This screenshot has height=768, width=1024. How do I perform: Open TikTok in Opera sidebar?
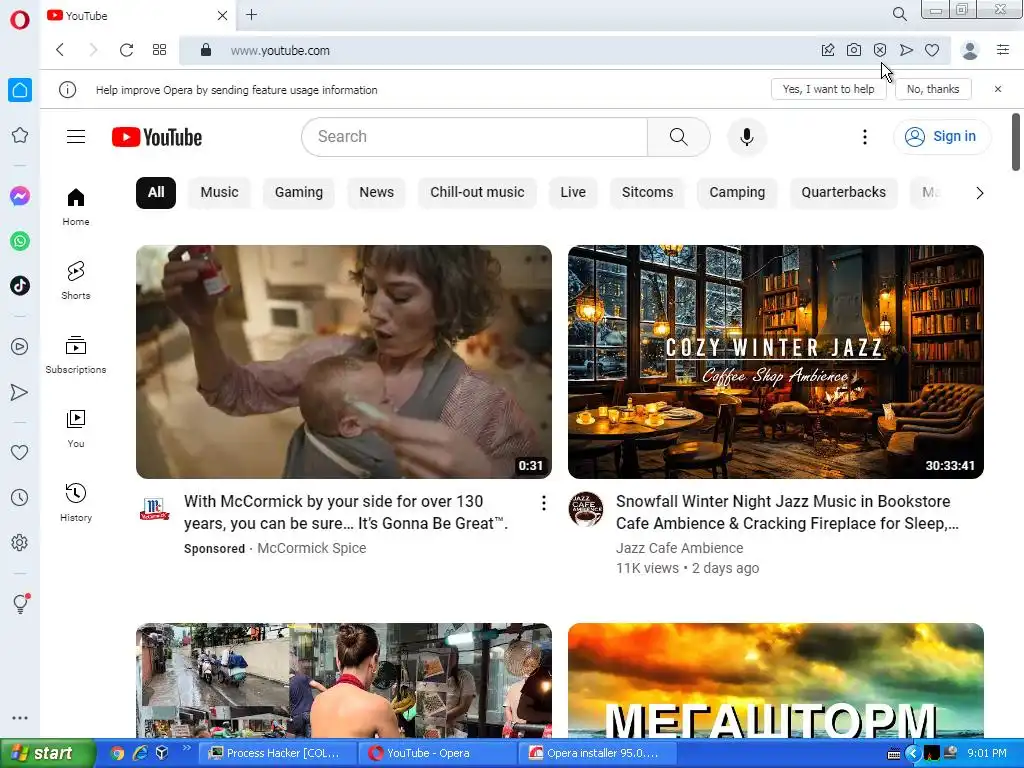click(x=20, y=285)
